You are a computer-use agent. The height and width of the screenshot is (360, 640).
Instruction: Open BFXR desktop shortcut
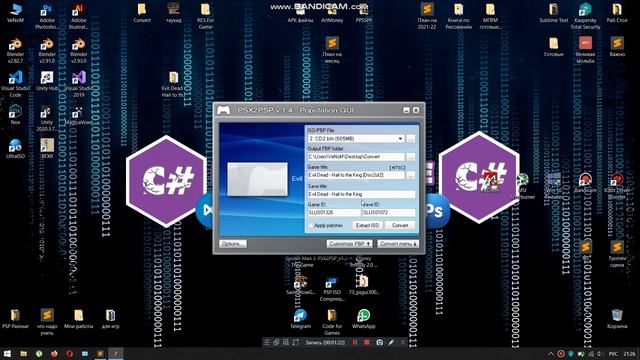(47, 149)
